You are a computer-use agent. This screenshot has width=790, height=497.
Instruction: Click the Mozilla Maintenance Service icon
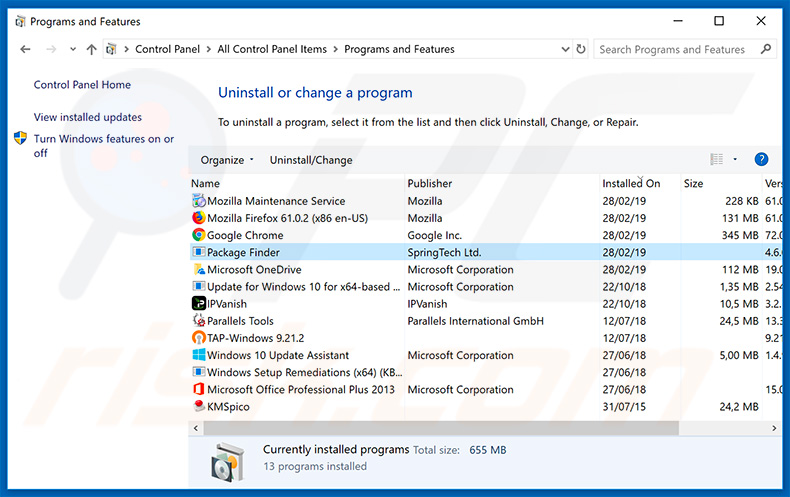tap(199, 201)
